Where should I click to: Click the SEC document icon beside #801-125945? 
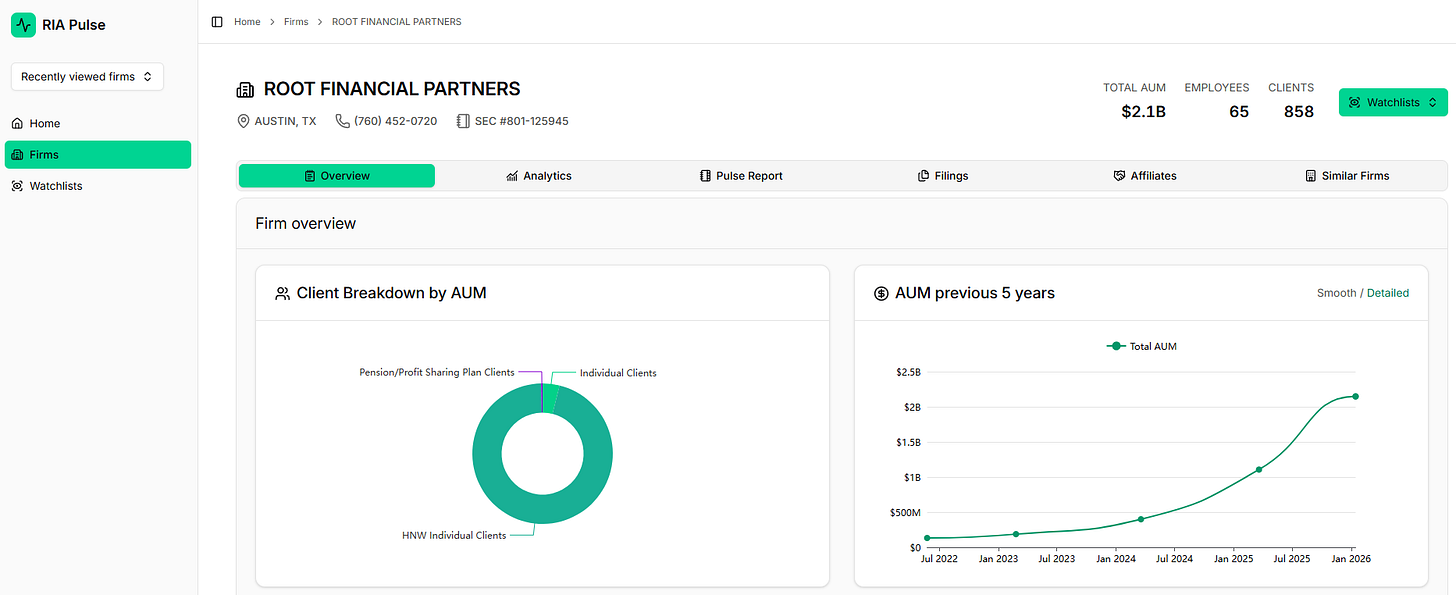coord(463,121)
